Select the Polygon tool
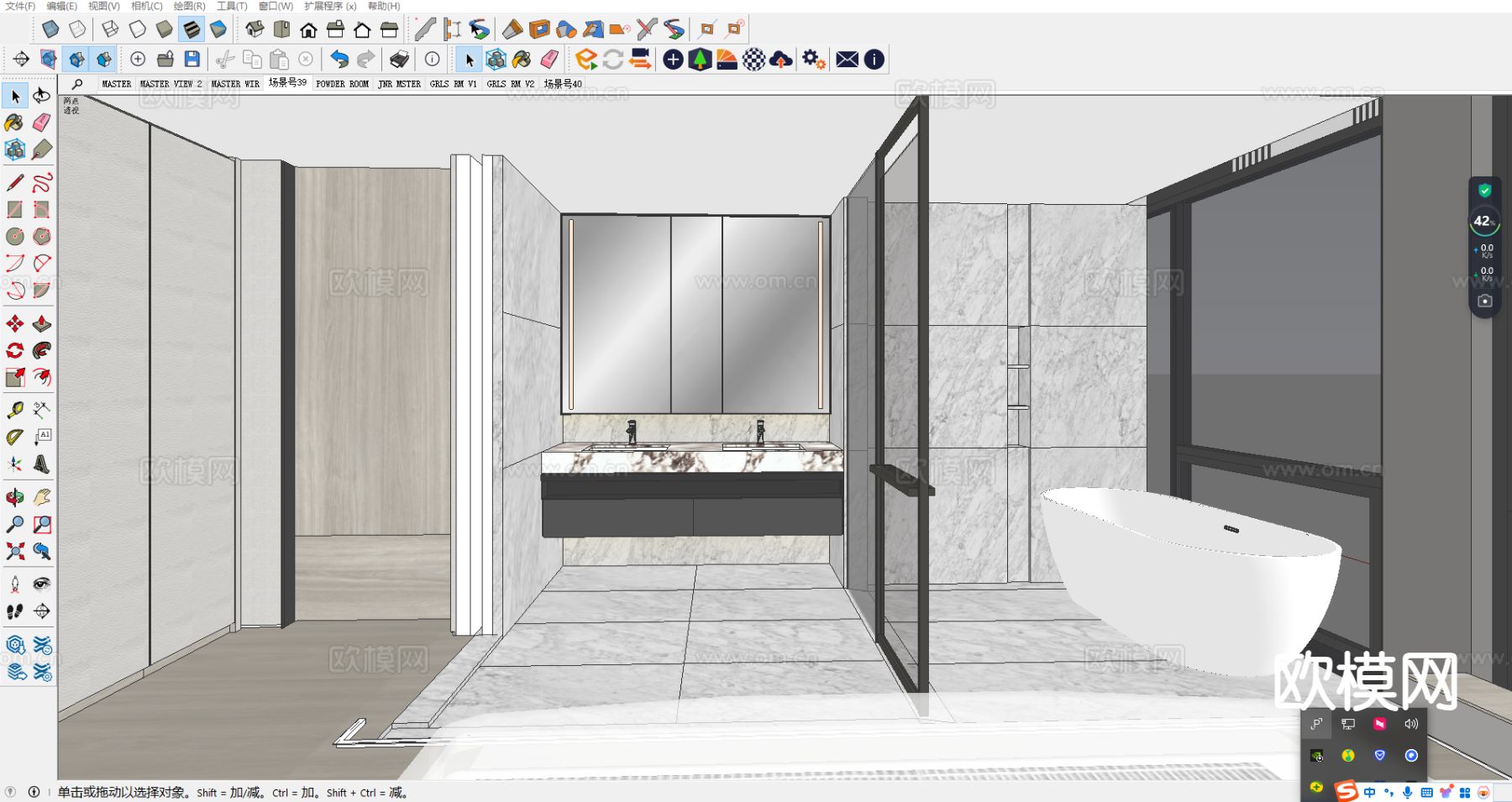The width and height of the screenshot is (1512, 802). (42, 236)
